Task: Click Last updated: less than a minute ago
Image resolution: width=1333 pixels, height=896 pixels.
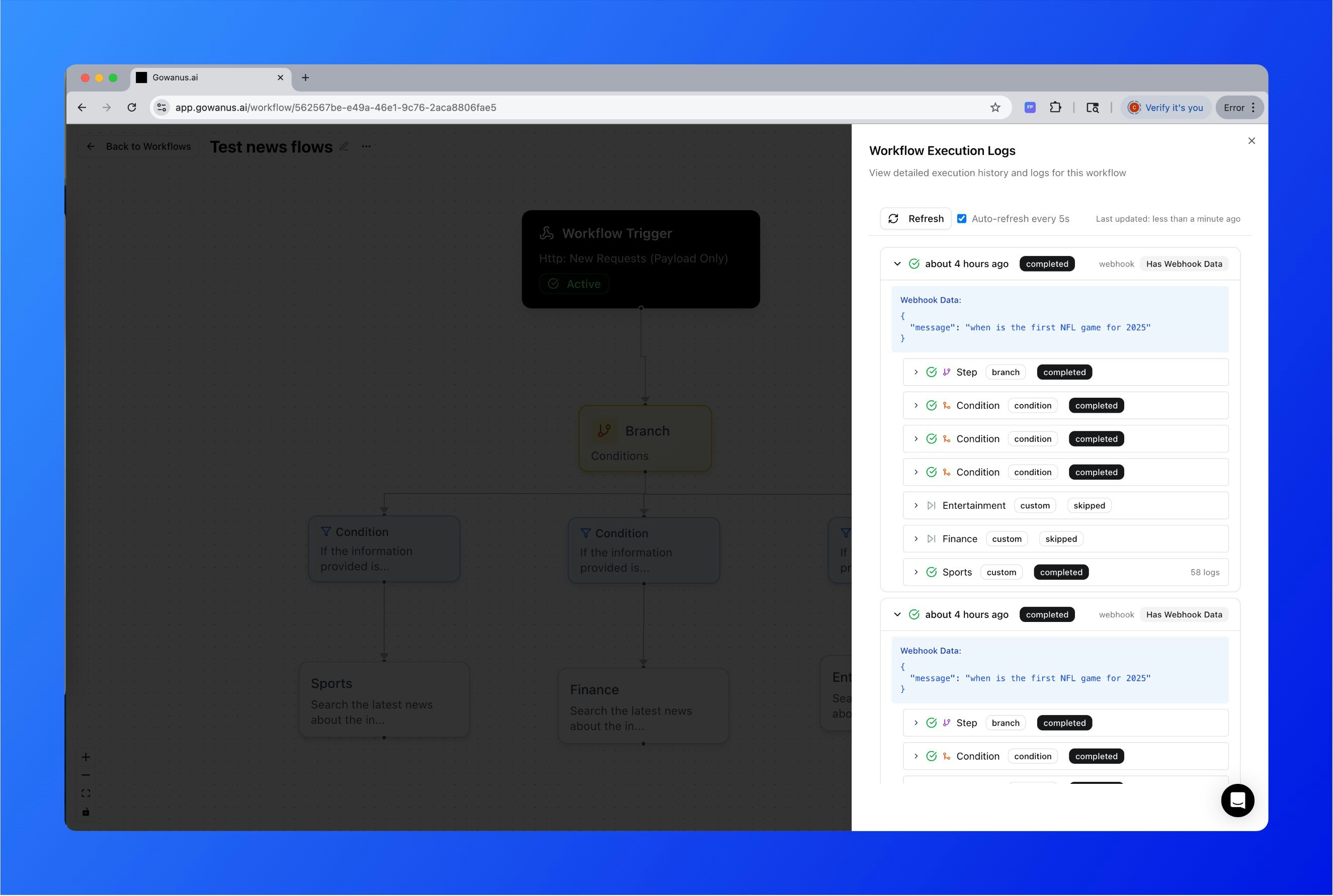Action: tap(1168, 219)
